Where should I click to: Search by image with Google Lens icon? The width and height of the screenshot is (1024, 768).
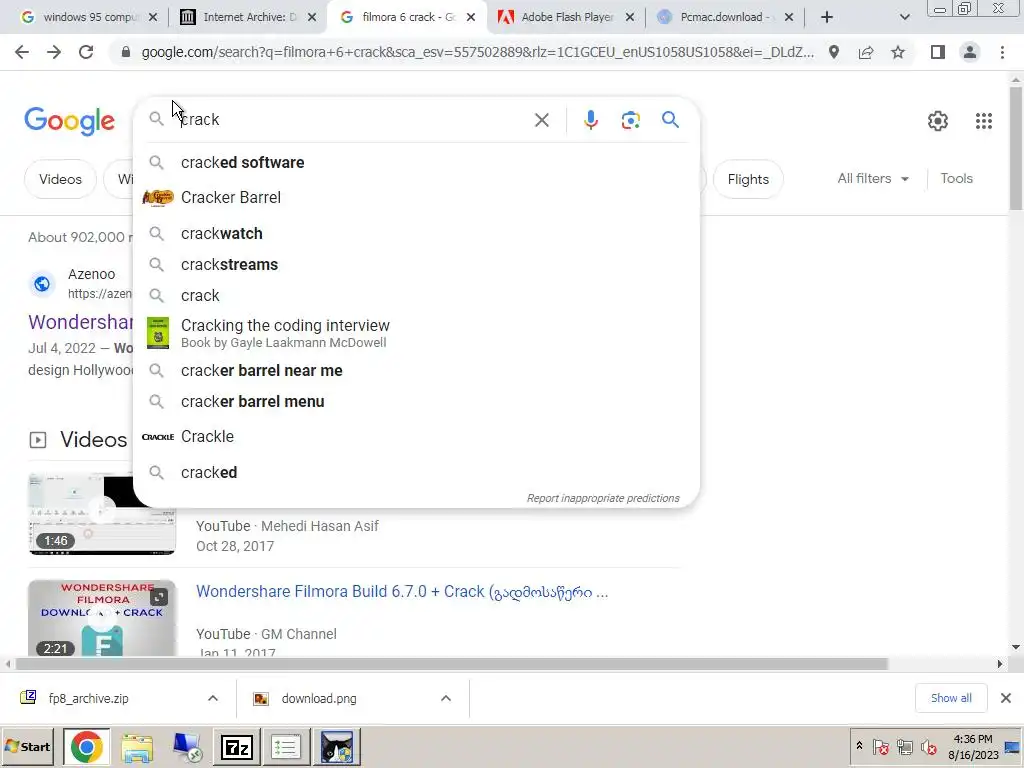(630, 120)
